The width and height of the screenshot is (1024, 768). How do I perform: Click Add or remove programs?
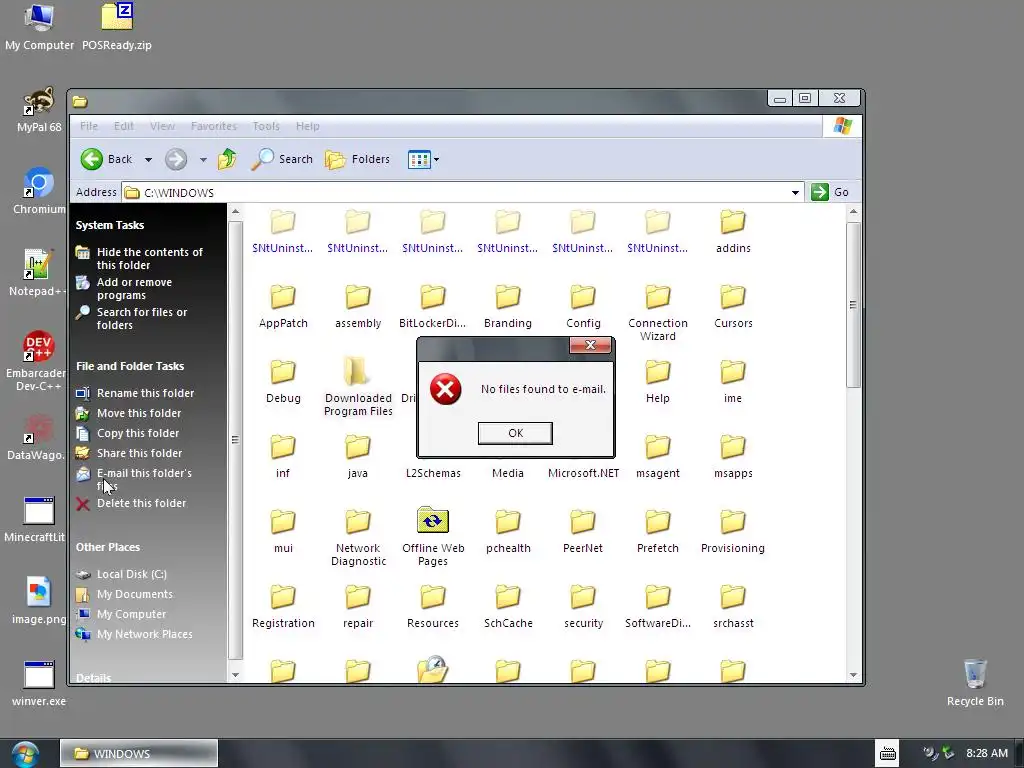tap(134, 288)
